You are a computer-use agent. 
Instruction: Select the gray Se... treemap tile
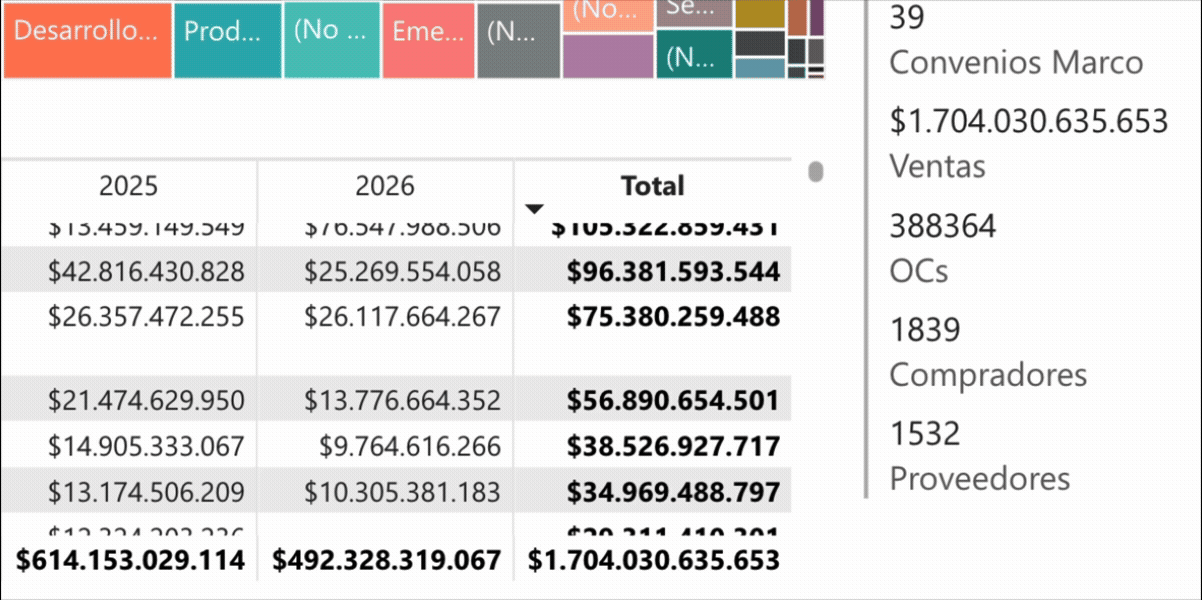point(694,12)
